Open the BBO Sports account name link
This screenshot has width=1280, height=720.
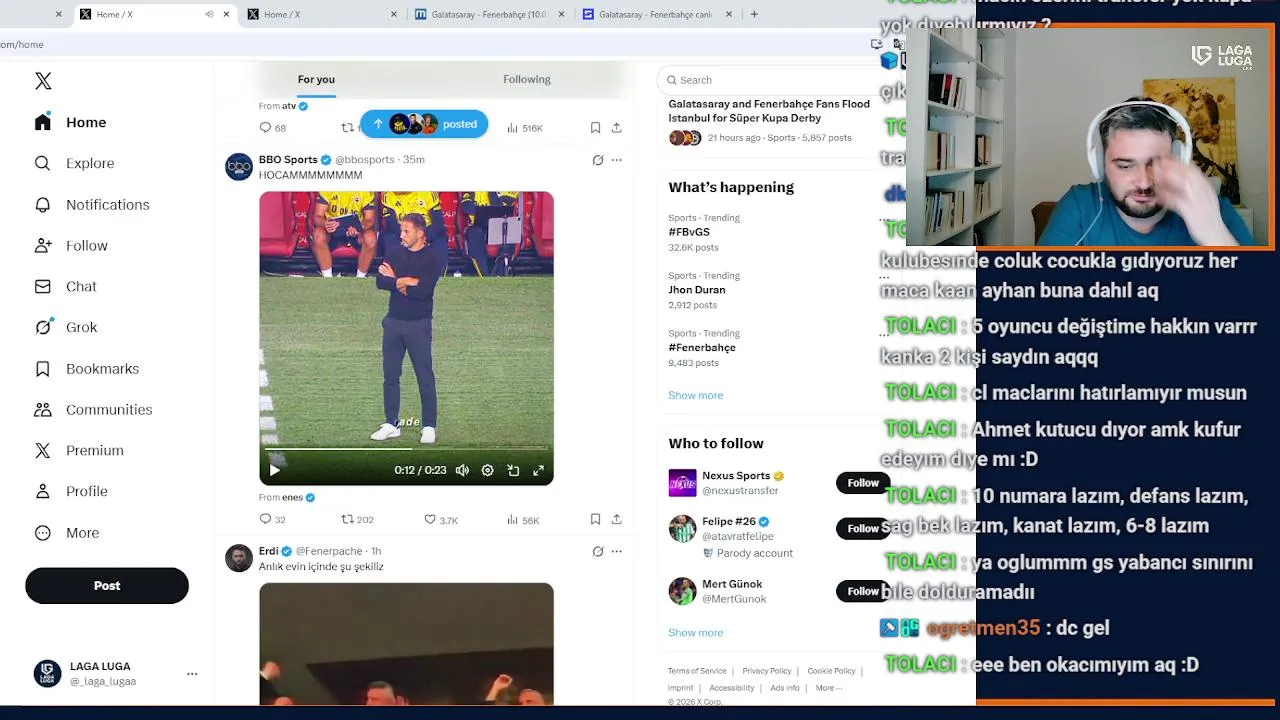(x=288, y=159)
